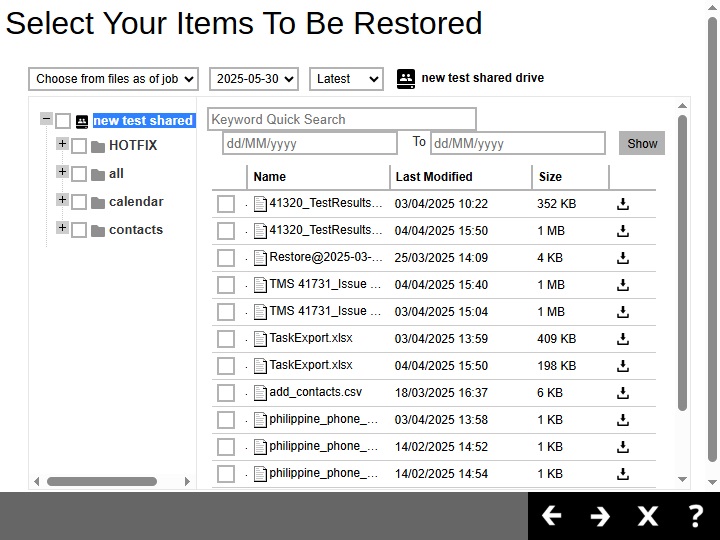Image resolution: width=720 pixels, height=540 pixels.
Task: Download TMS 41731_Issue modified 04/04/2025 15:40
Action: pos(623,285)
